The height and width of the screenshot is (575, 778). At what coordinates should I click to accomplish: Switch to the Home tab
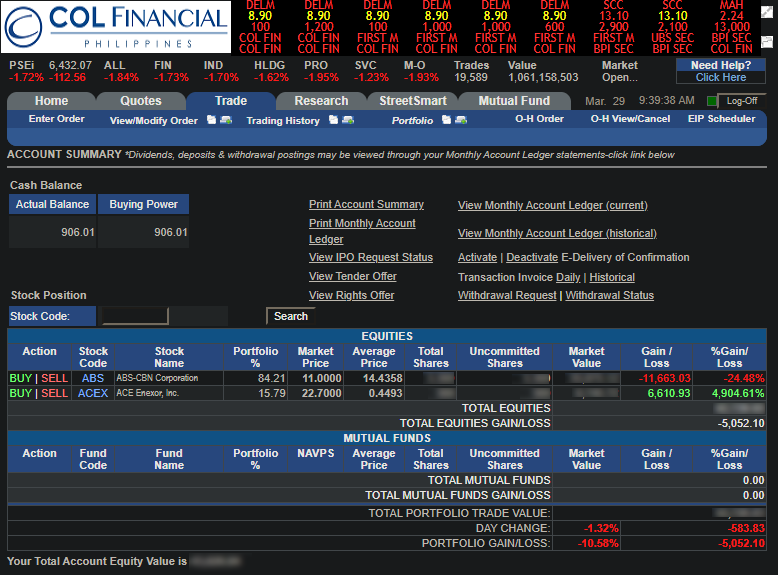click(52, 101)
